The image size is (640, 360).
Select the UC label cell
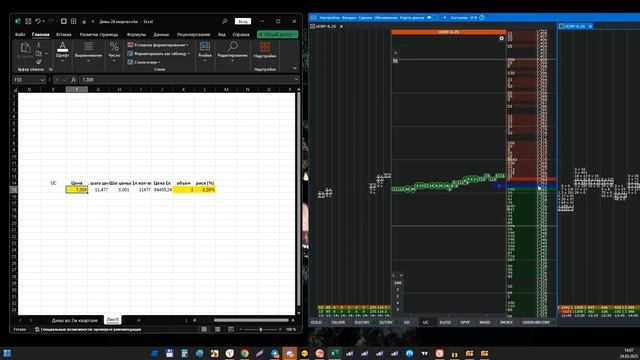[x=53, y=183]
